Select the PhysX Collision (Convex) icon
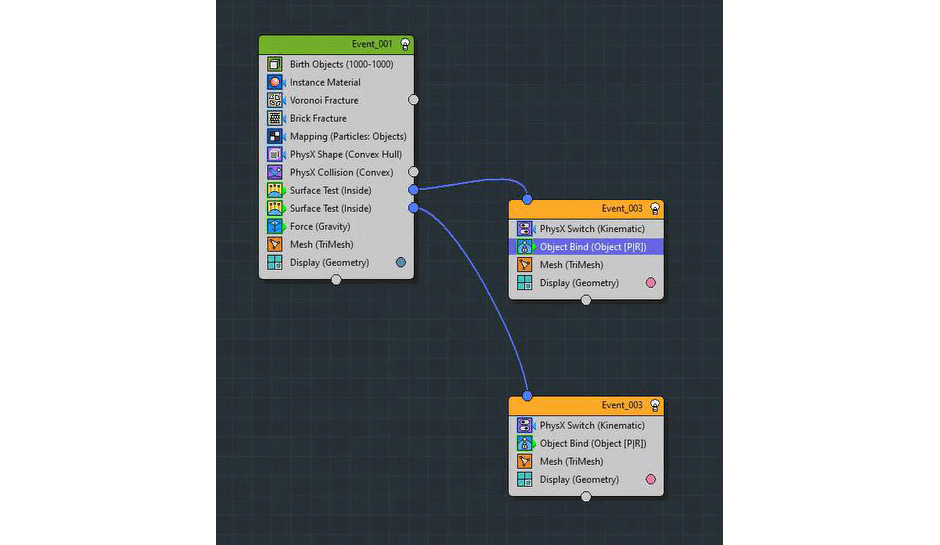Viewport: 940px width, 545px height. [275, 172]
